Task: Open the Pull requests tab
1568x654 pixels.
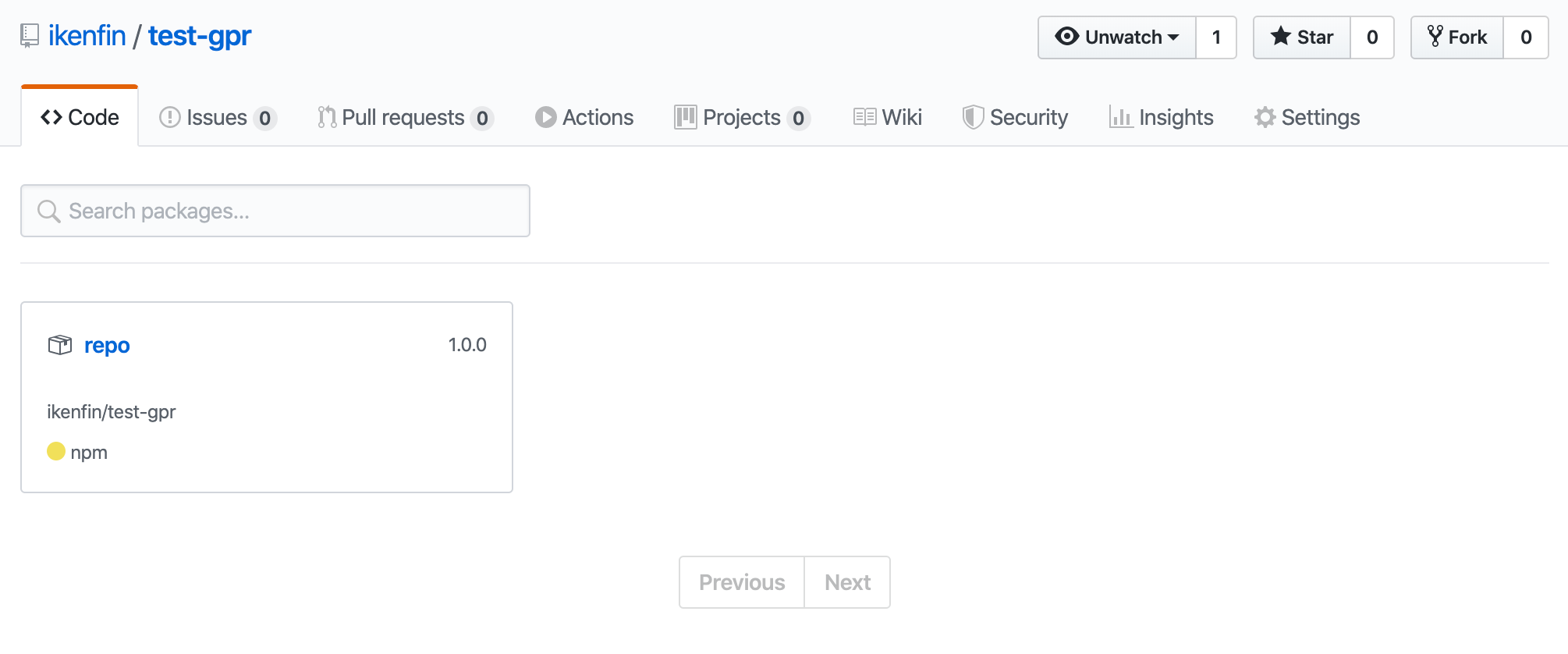Action: [404, 118]
